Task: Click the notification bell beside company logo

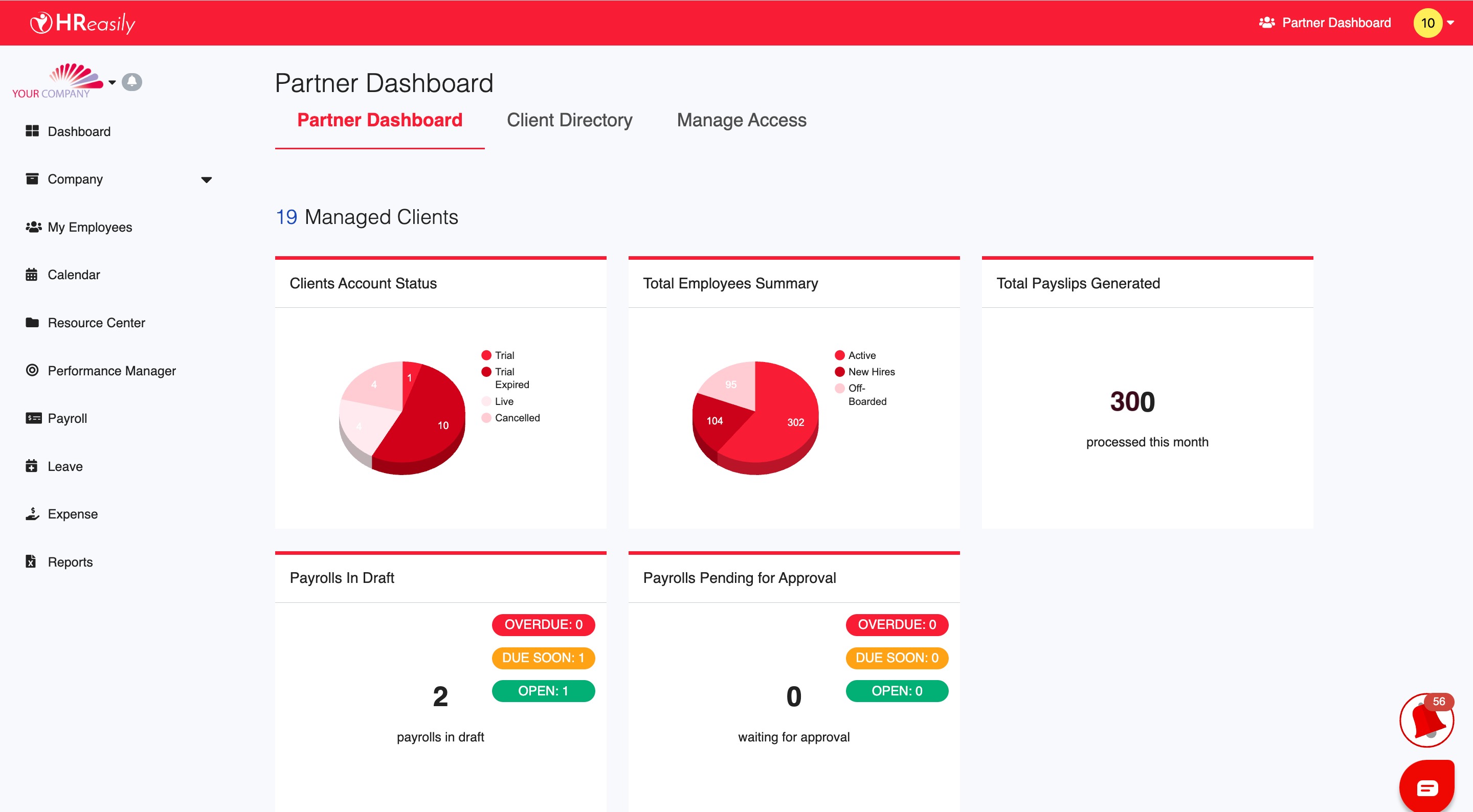Action: pos(131,82)
